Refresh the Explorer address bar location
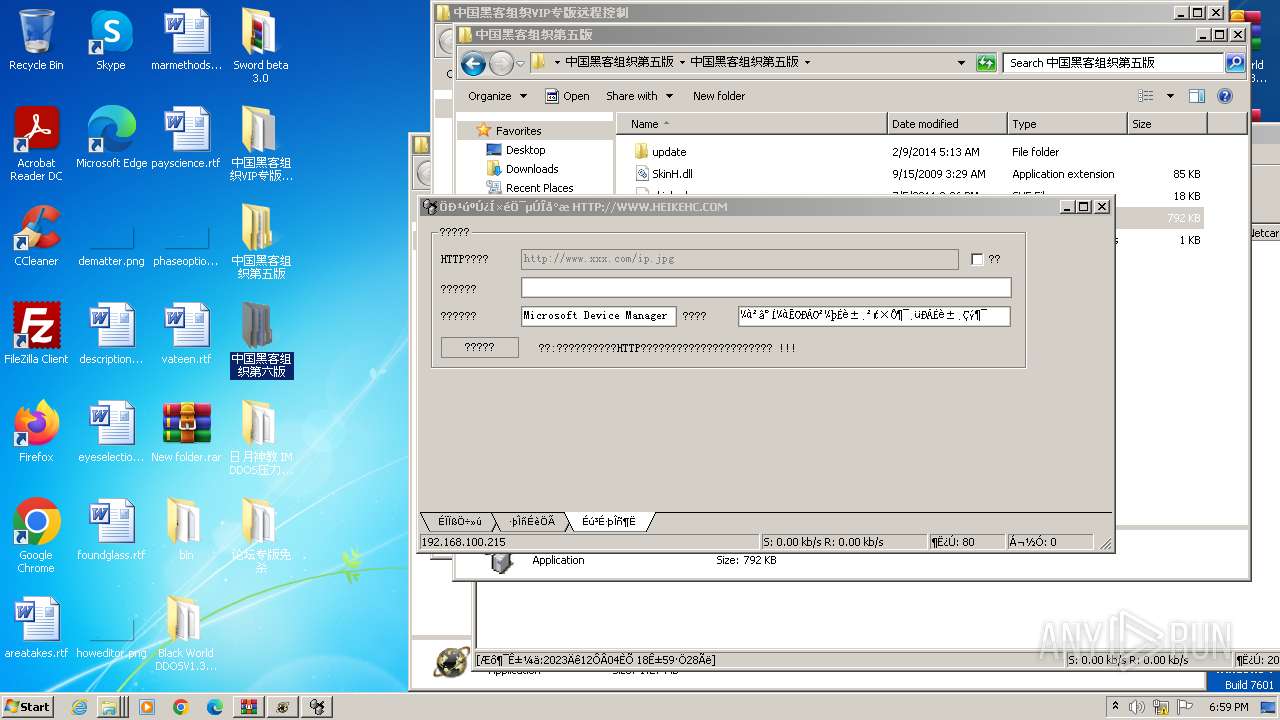The width and height of the screenshot is (1280, 720). tap(986, 62)
